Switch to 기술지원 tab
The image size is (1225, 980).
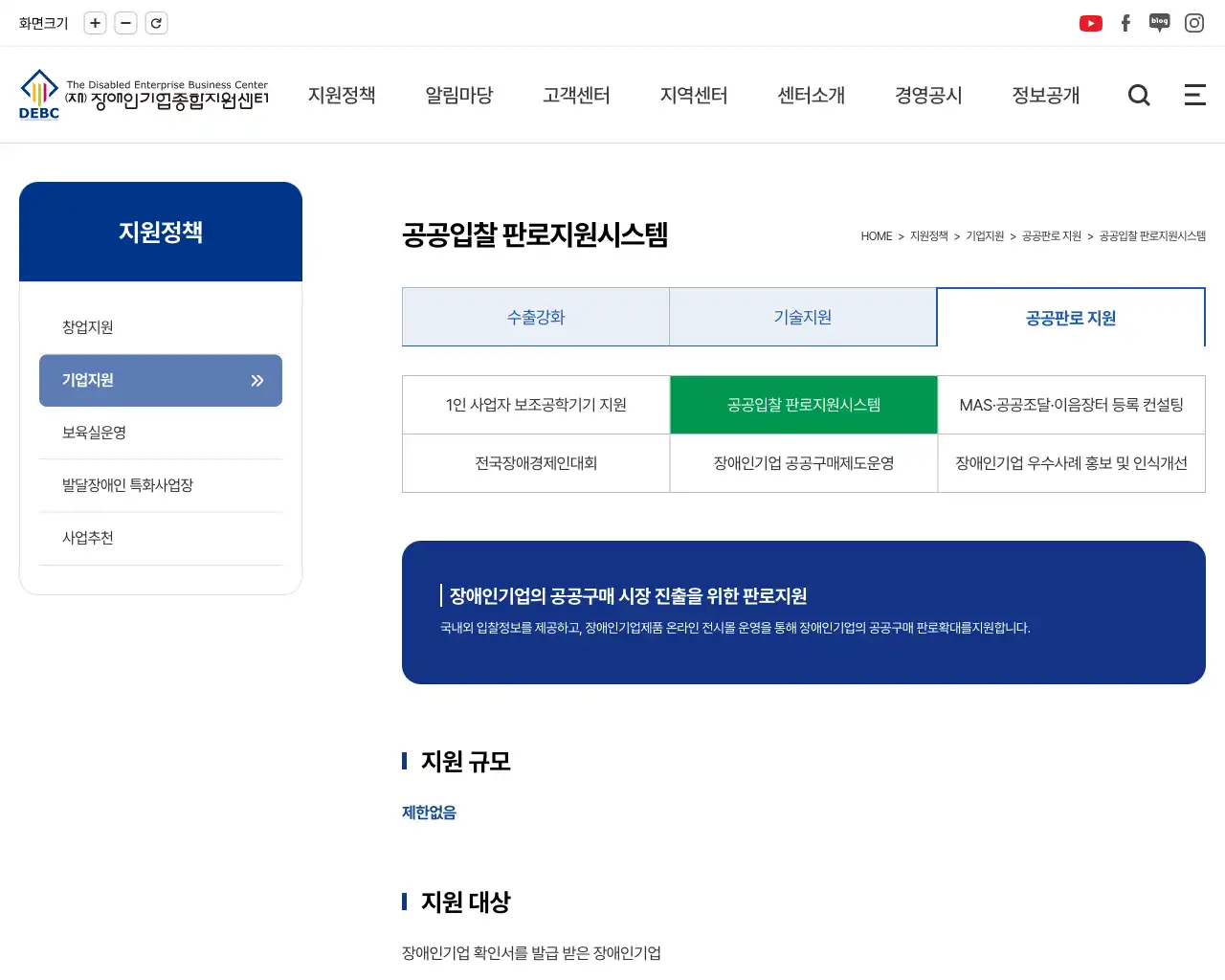pos(803,317)
